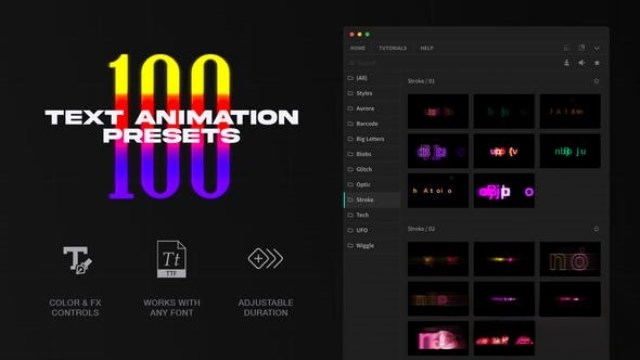Open the Styles category
The height and width of the screenshot is (360, 640).
(x=372, y=93)
